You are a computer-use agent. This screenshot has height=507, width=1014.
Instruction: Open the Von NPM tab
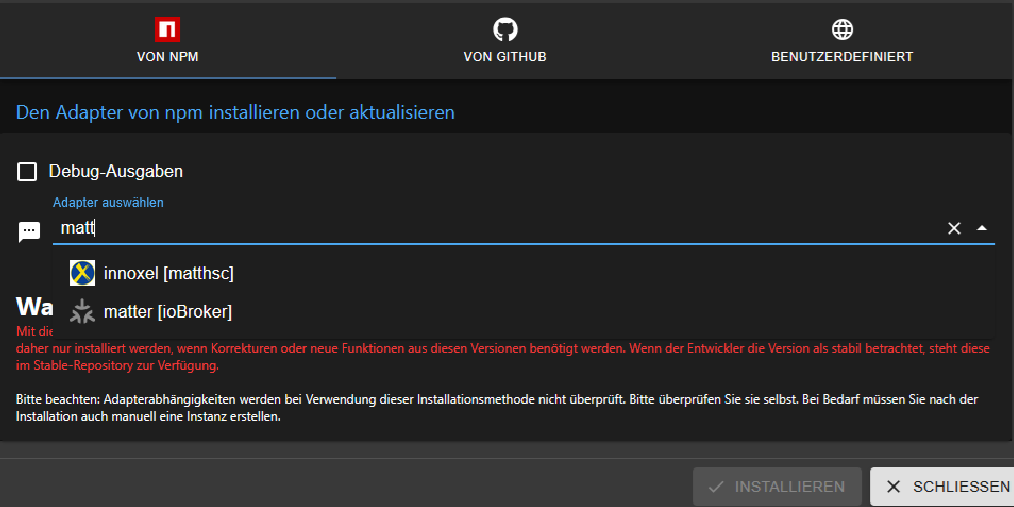pyautogui.click(x=167, y=39)
